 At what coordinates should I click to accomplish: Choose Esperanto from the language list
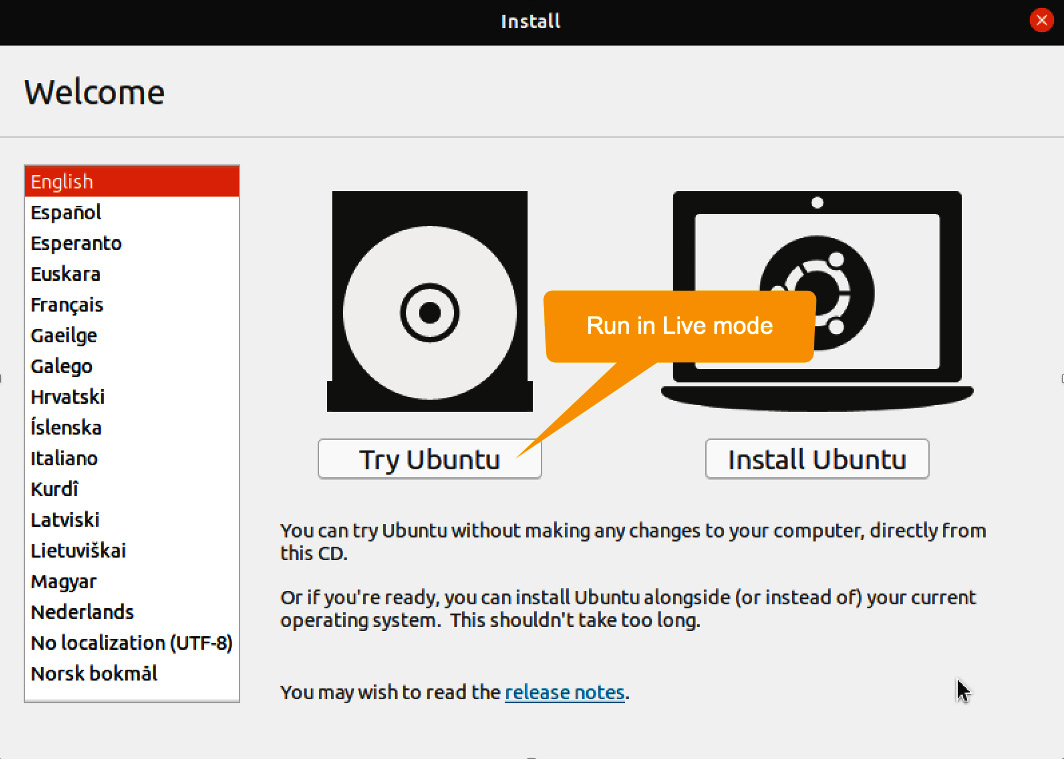[132, 243]
